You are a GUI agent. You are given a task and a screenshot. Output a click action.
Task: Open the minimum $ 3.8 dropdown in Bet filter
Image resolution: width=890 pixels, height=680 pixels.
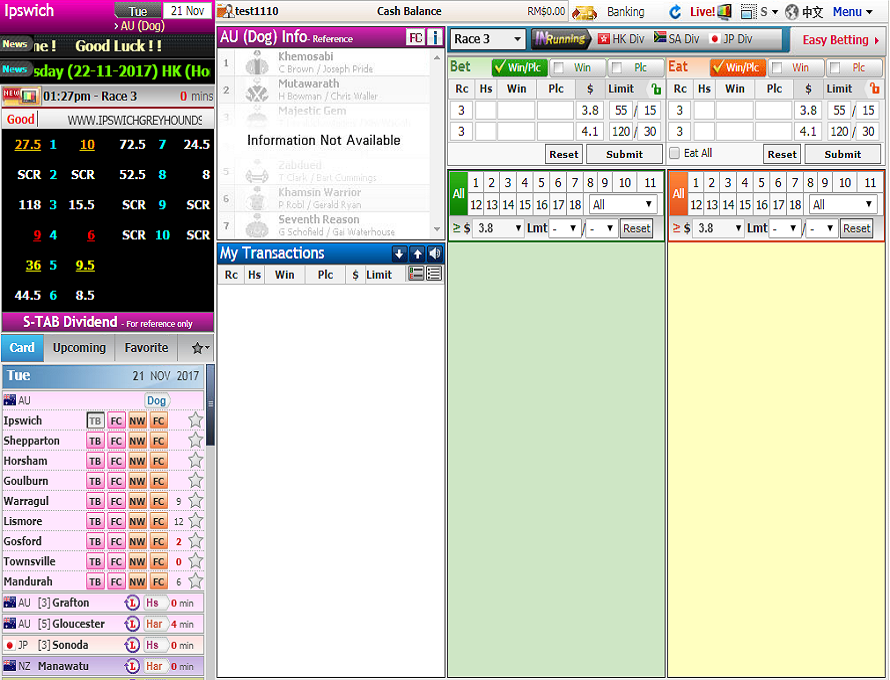click(497, 228)
